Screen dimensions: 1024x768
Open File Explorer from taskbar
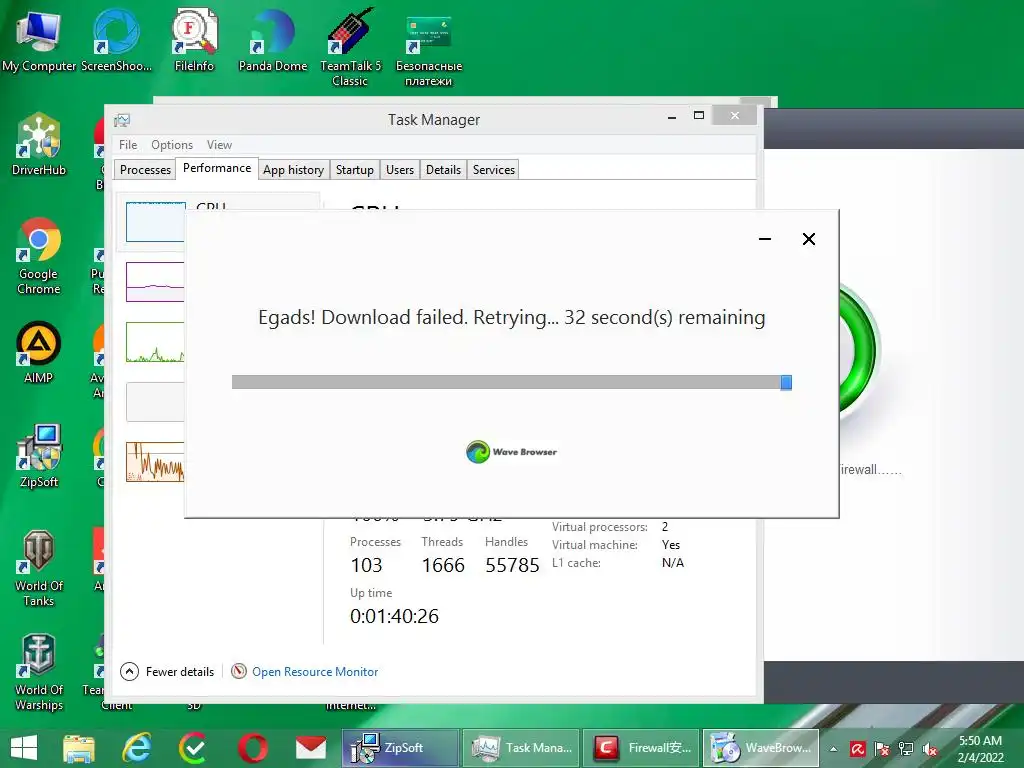(79, 748)
